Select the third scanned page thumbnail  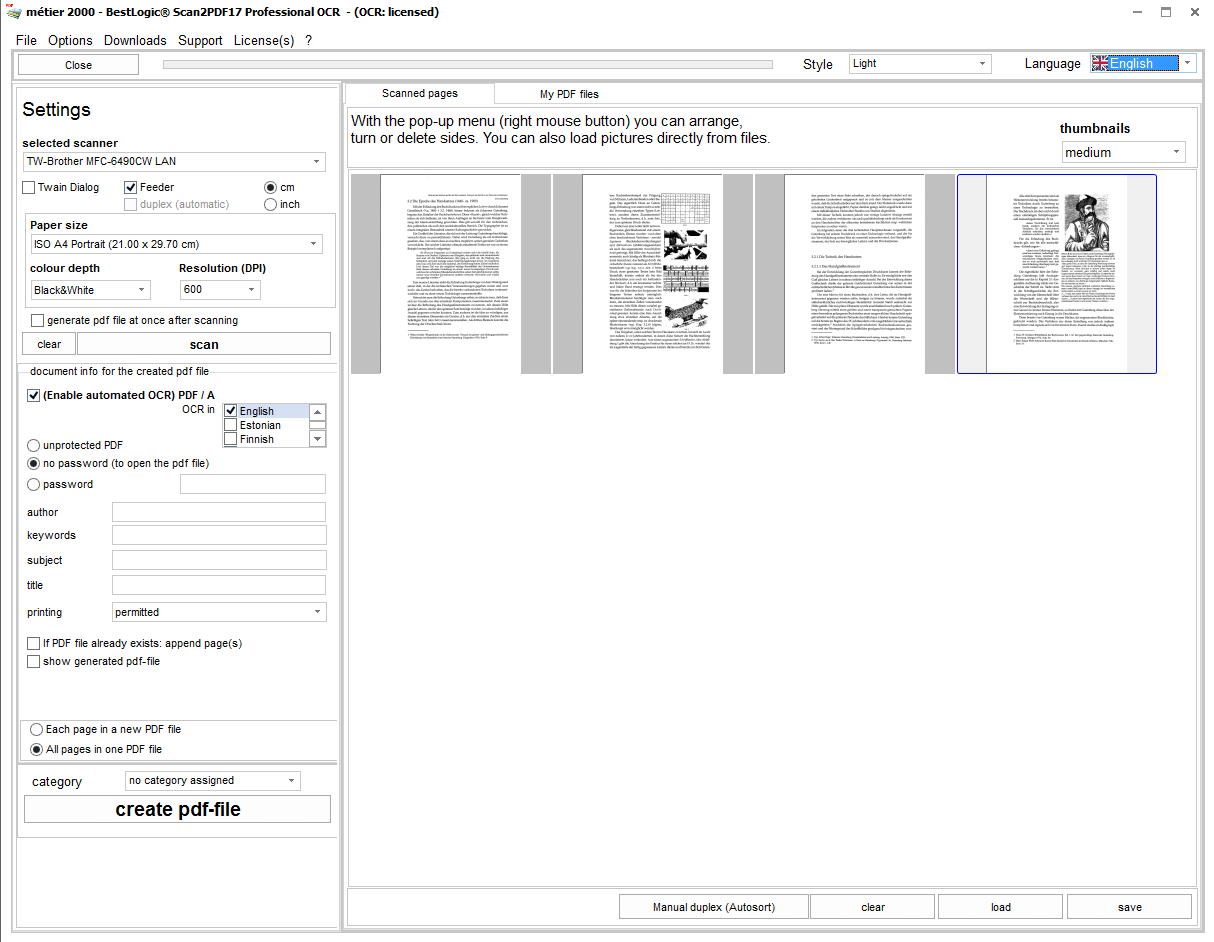tap(855, 274)
